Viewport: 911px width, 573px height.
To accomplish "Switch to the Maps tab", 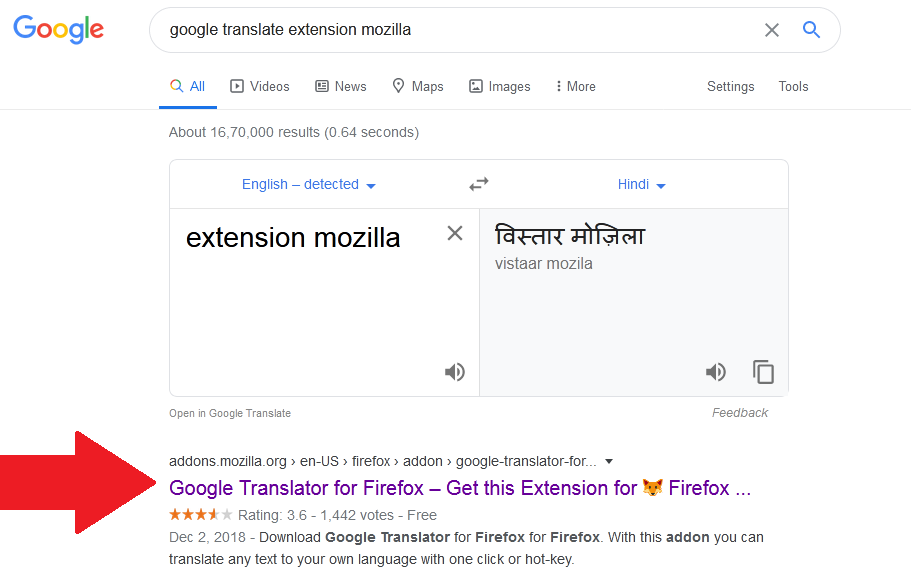I will click(418, 86).
